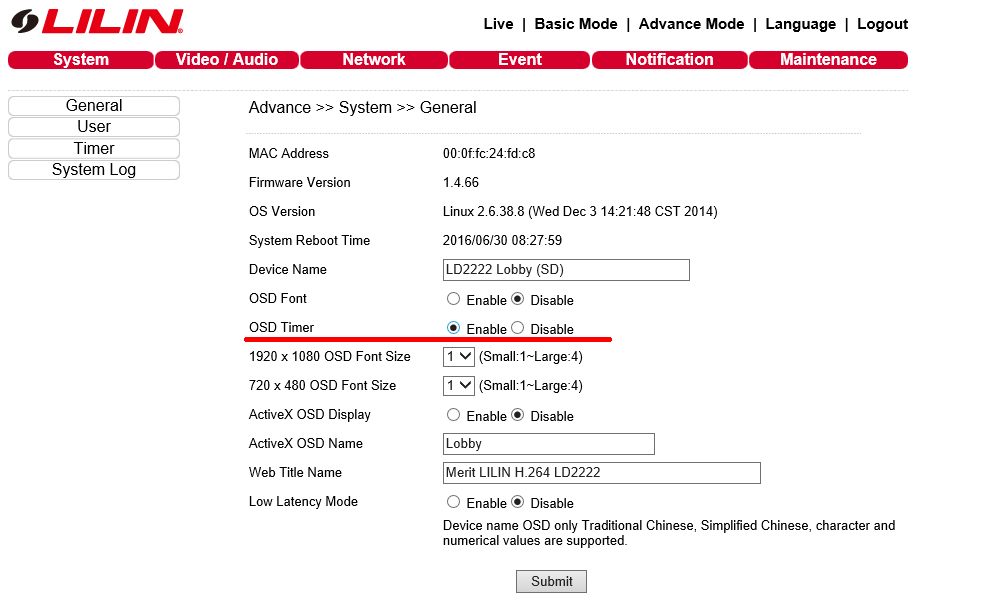Click the LILIN logo

pos(97,22)
